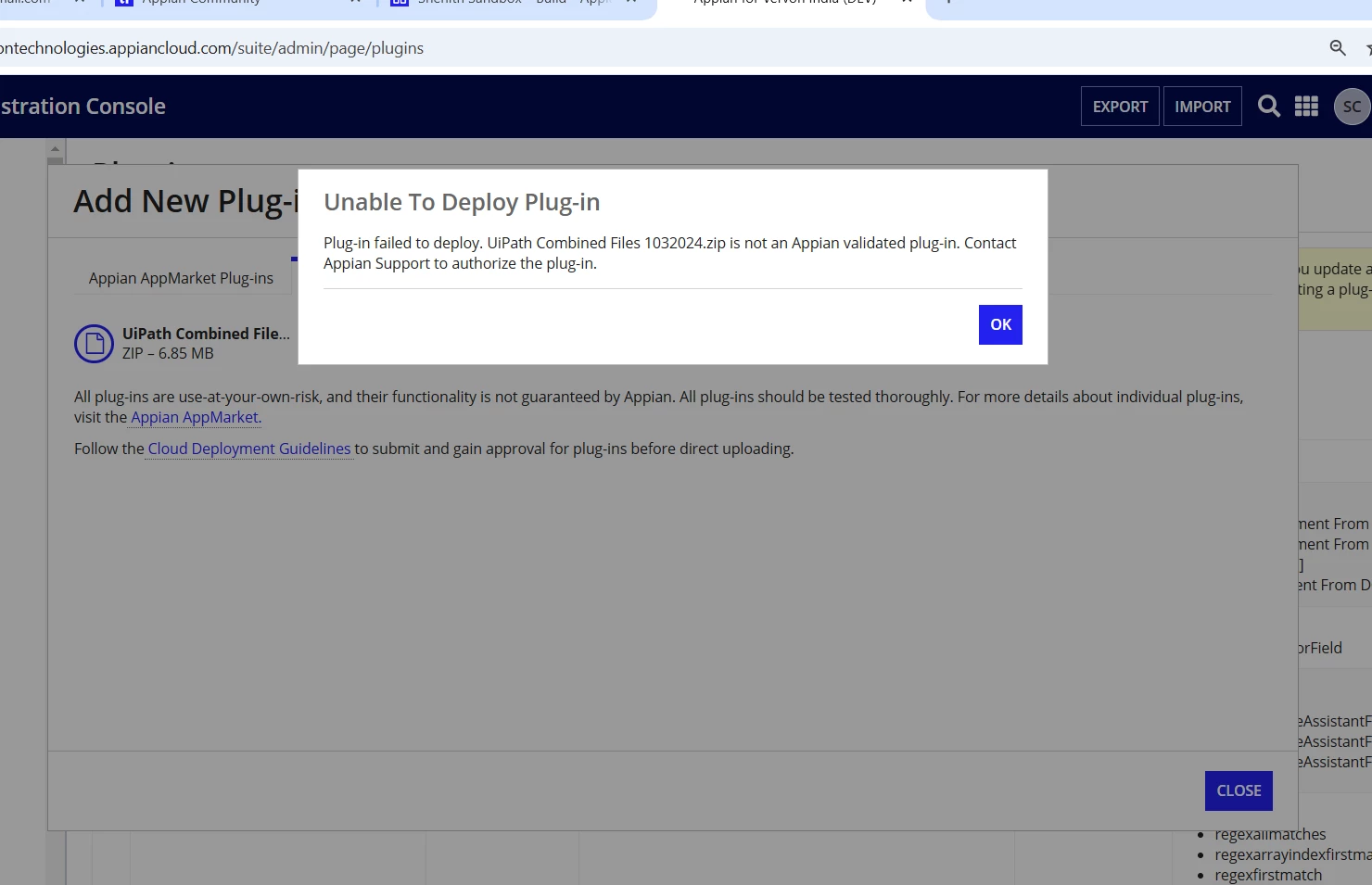Image resolution: width=1372 pixels, height=885 pixels.
Task: Click the 'regexallmatches' list entry
Action: point(1270,834)
